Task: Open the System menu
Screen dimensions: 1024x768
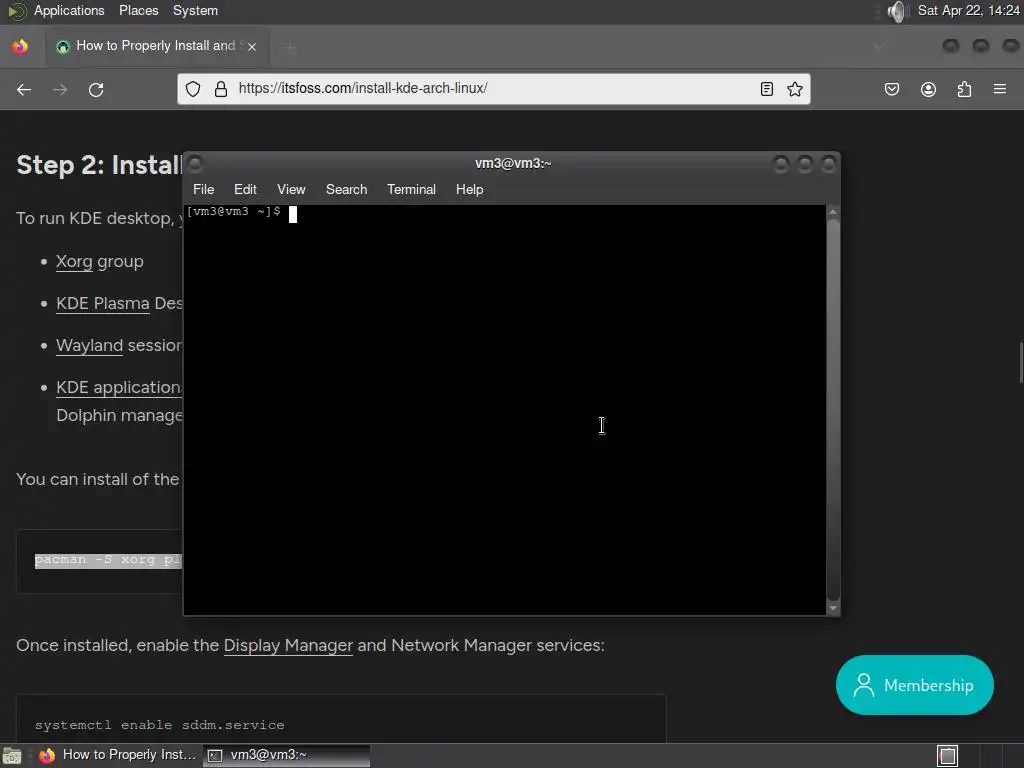Action: 195,10
